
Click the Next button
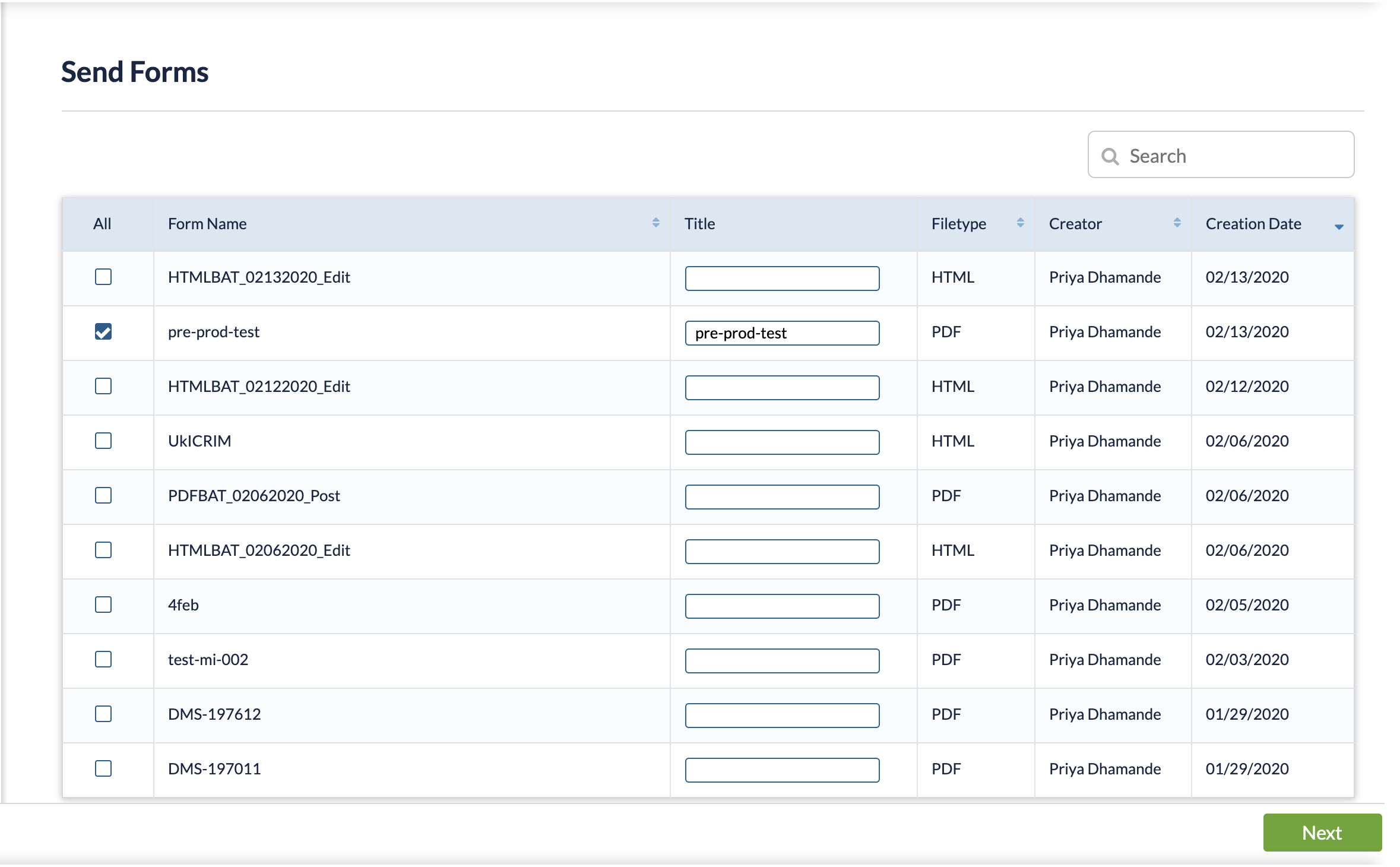point(1322,833)
